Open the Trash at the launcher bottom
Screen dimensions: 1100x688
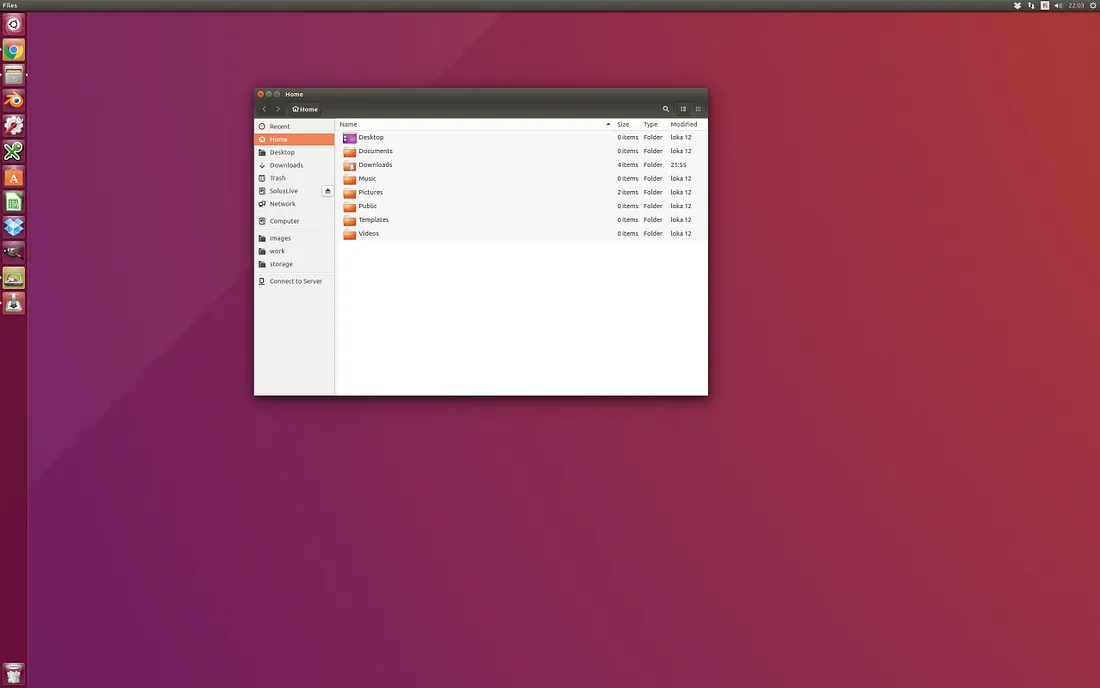click(x=13, y=674)
